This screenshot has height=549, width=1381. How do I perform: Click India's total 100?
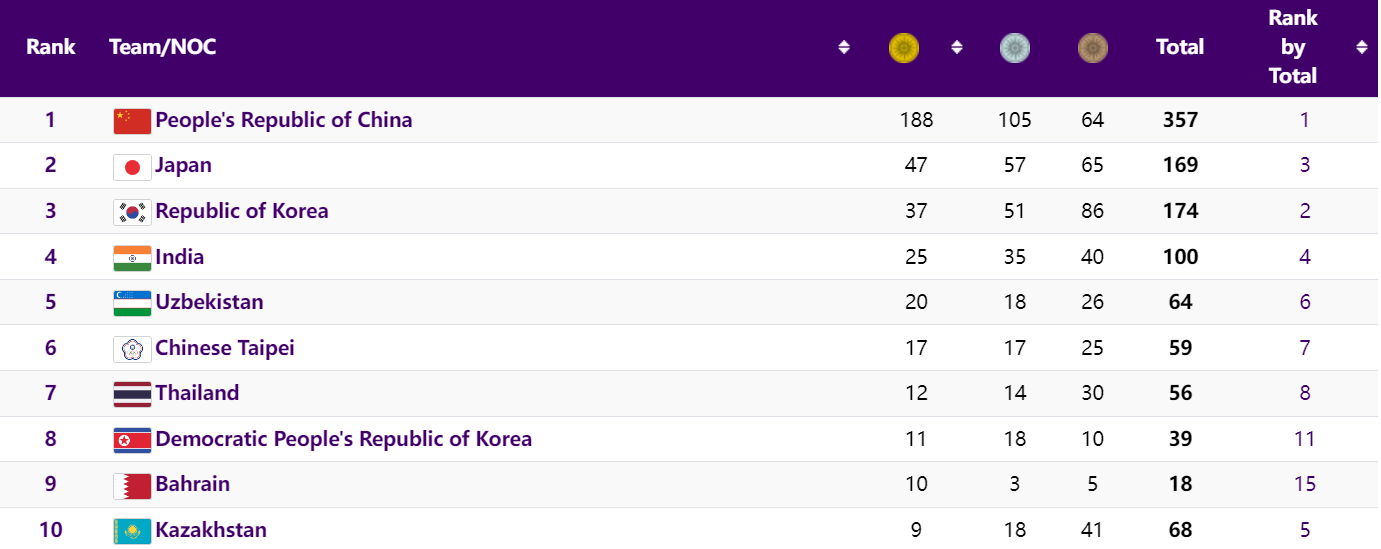click(x=1181, y=257)
